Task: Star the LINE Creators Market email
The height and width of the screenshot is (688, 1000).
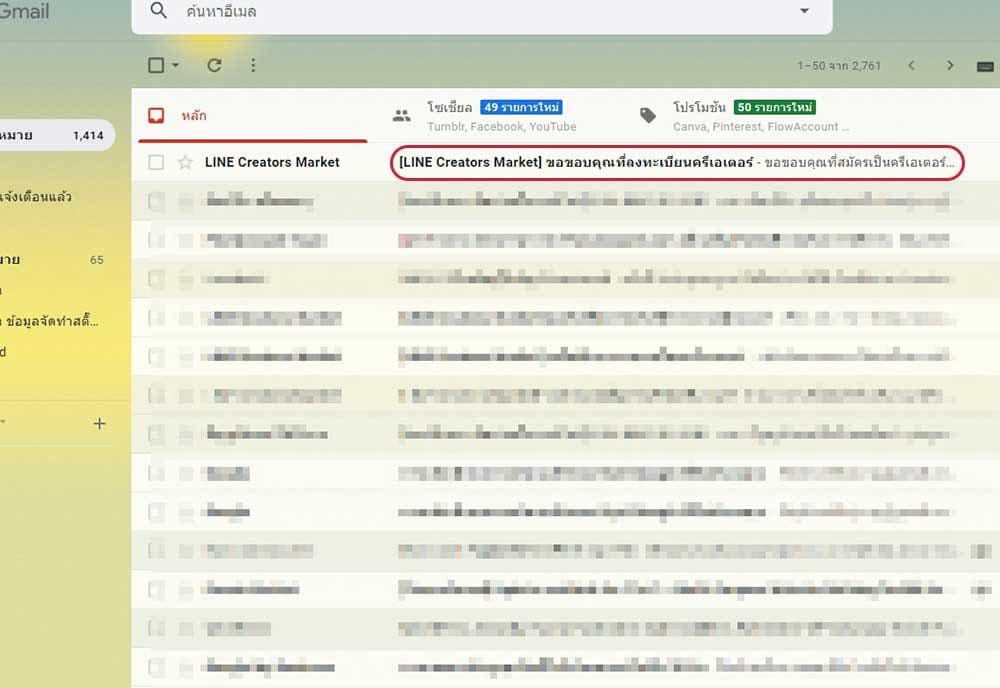Action: coord(185,162)
